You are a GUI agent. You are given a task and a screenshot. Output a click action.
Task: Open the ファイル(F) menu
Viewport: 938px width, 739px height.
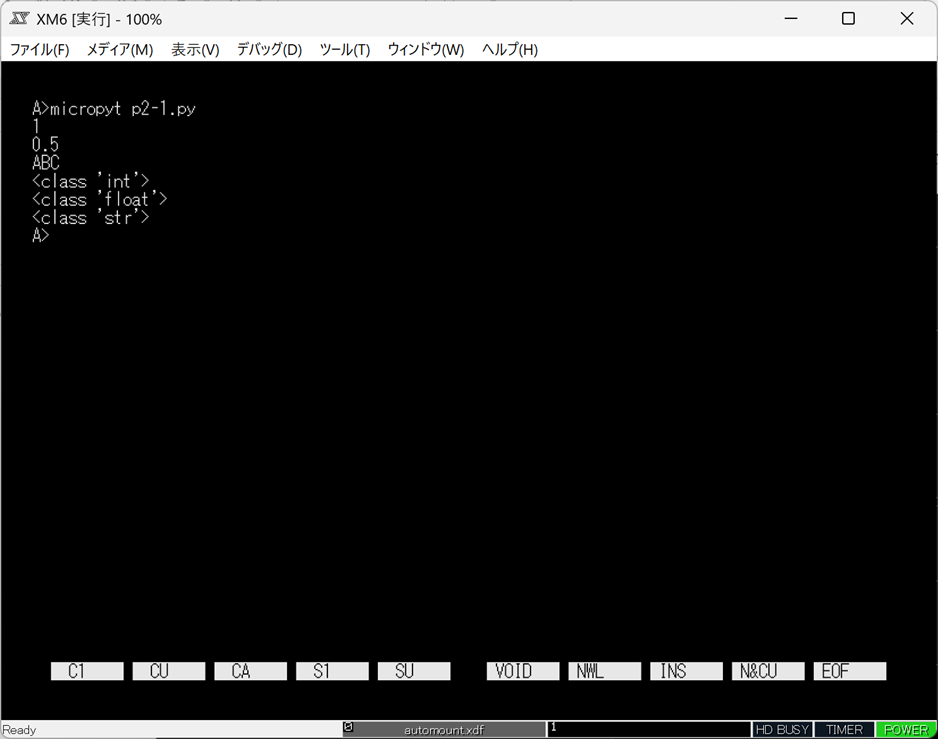click(39, 50)
